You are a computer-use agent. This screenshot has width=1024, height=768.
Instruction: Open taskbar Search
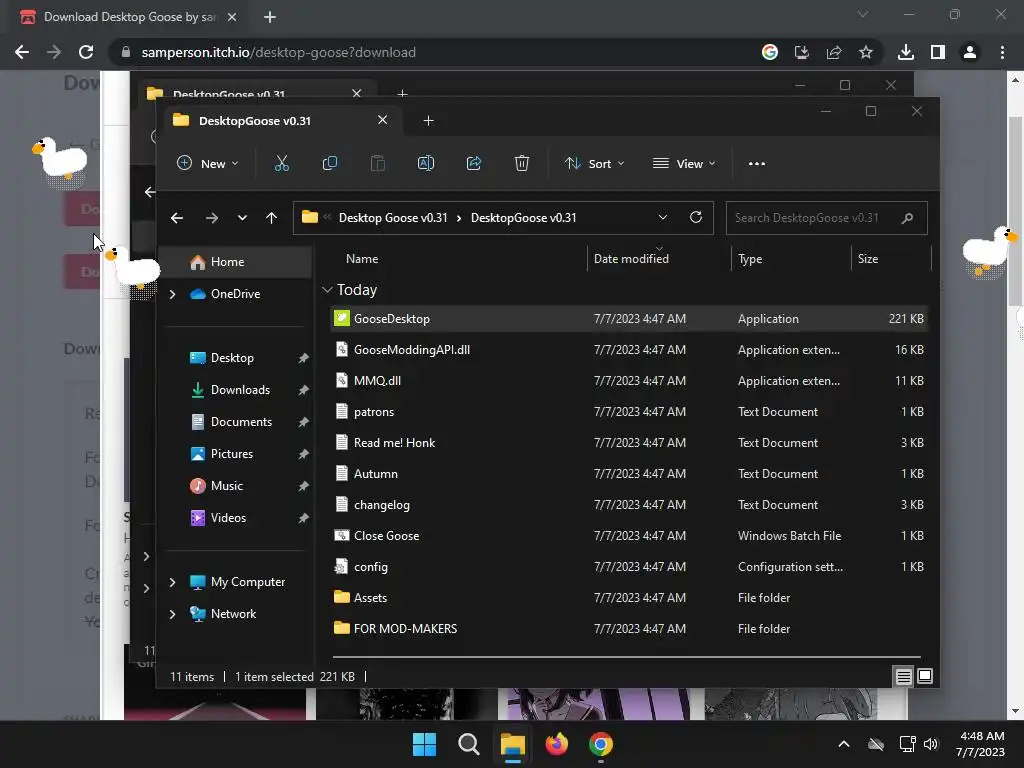pyautogui.click(x=468, y=744)
